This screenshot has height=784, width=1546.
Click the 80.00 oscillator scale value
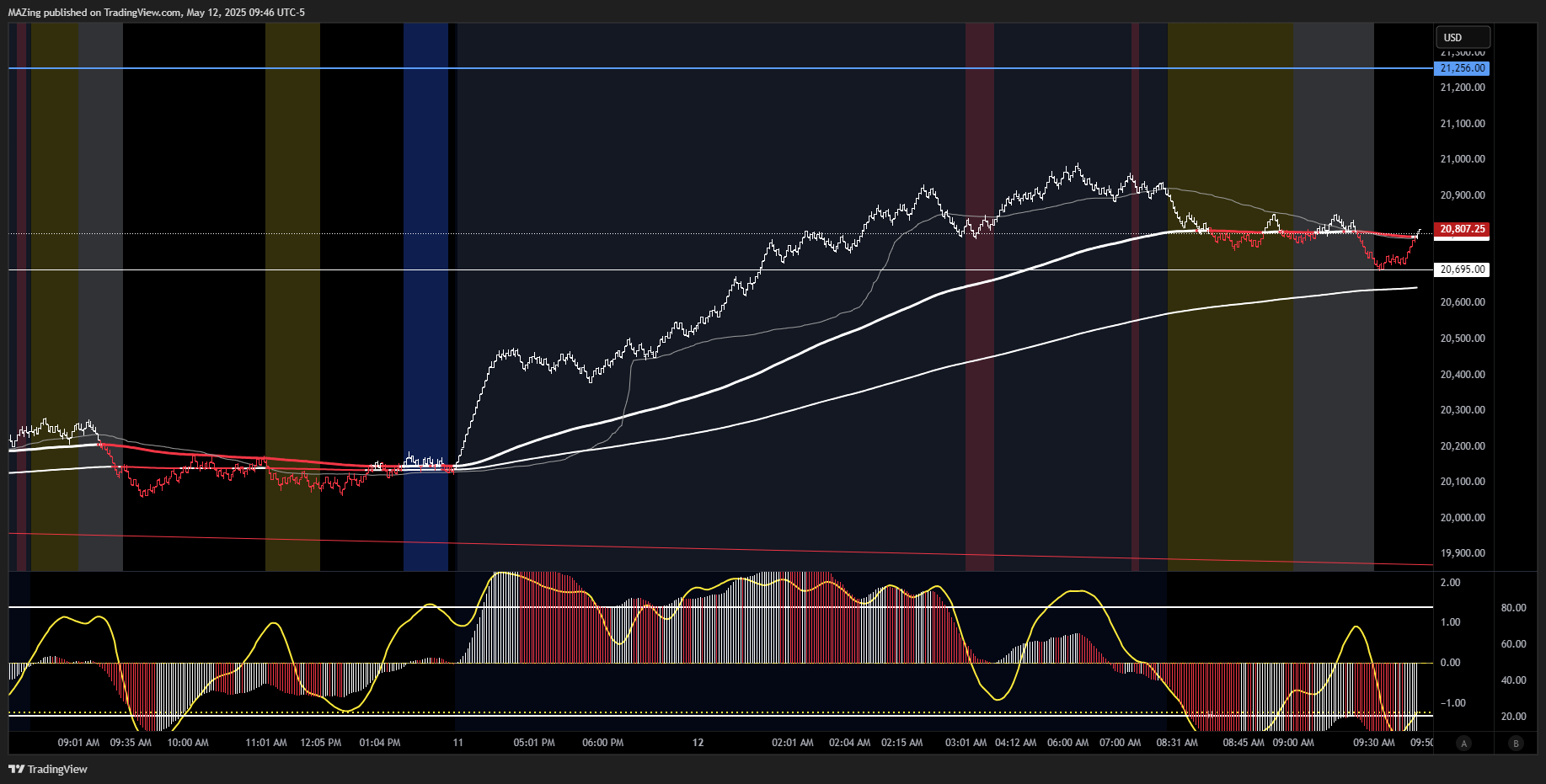coord(1514,608)
